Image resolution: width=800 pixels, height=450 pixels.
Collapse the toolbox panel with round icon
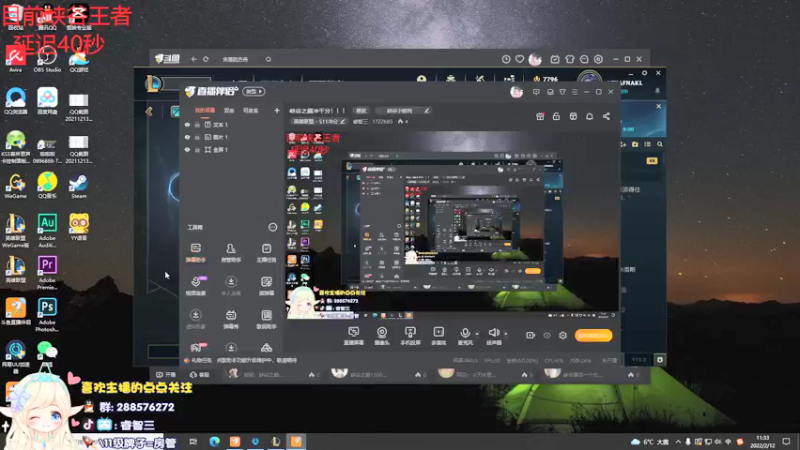(272, 227)
